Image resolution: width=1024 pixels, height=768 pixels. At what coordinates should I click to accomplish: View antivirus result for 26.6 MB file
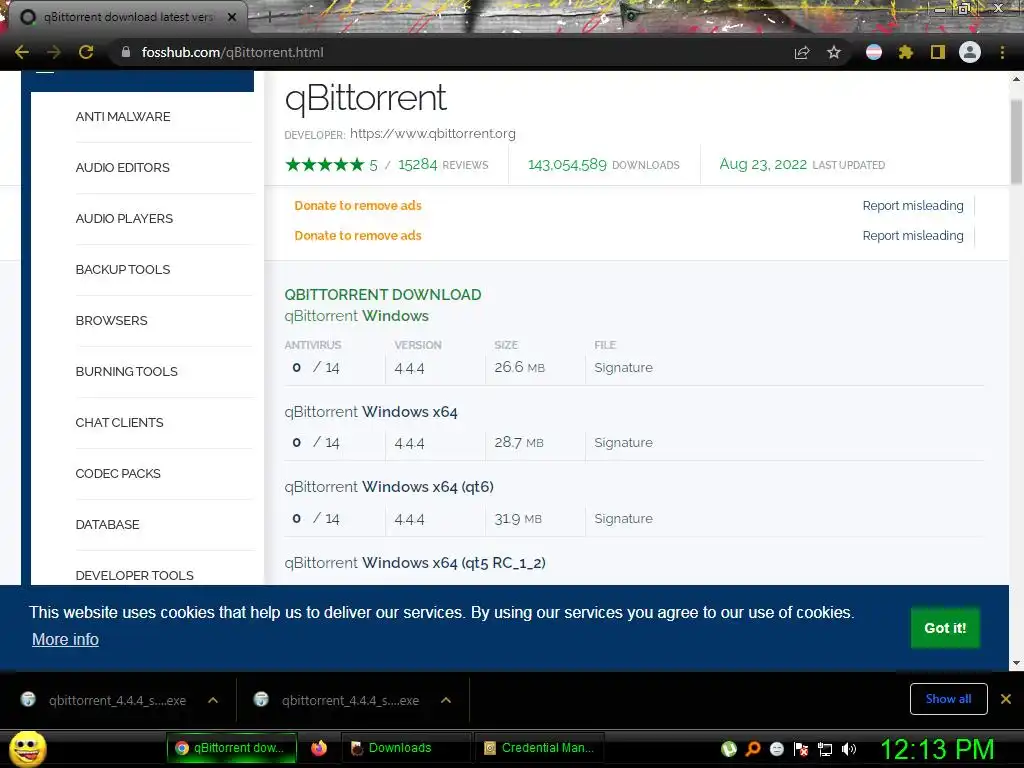click(x=316, y=368)
